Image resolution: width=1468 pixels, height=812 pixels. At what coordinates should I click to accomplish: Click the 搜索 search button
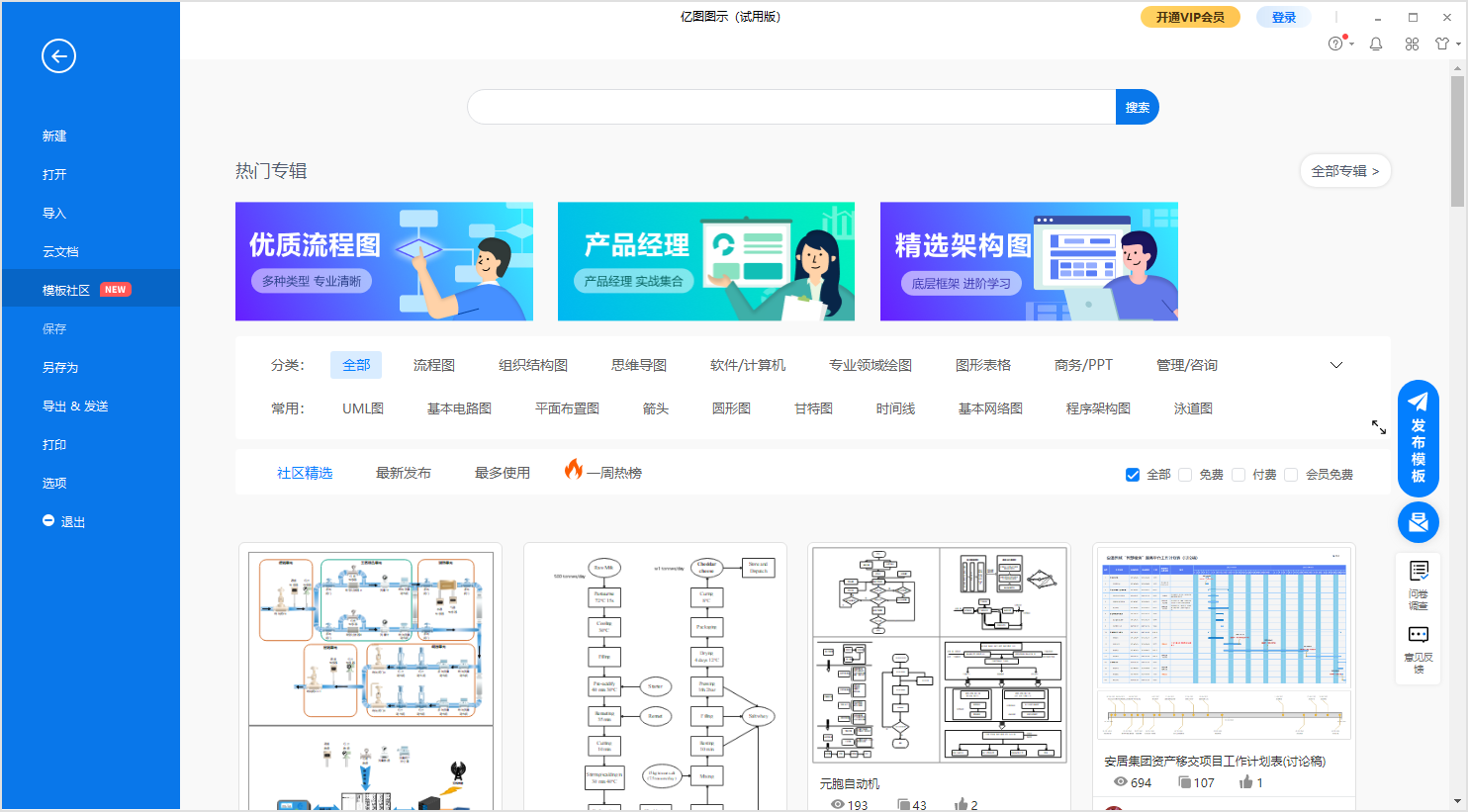click(x=1137, y=107)
